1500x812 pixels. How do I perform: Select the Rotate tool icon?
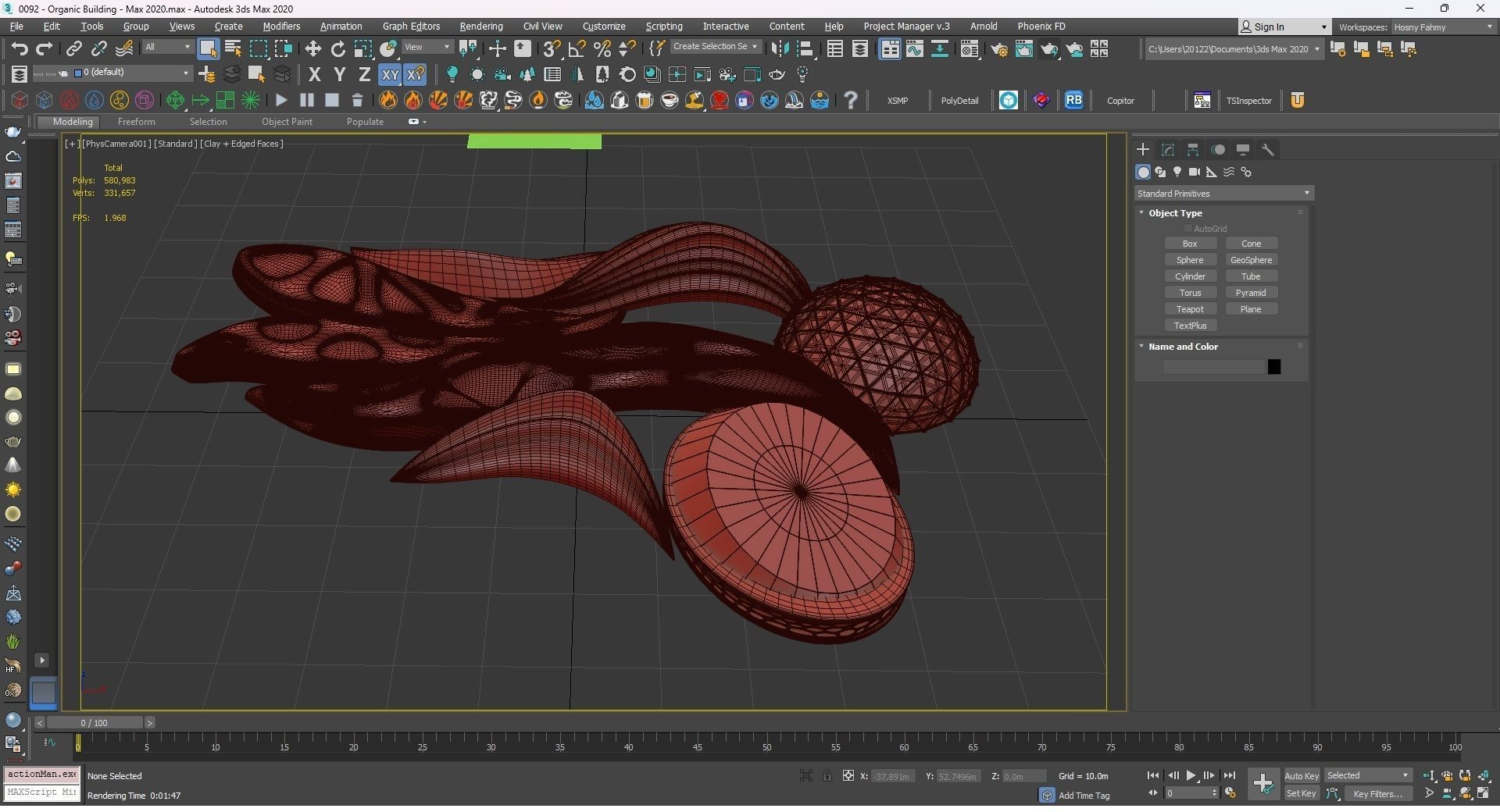[337, 48]
